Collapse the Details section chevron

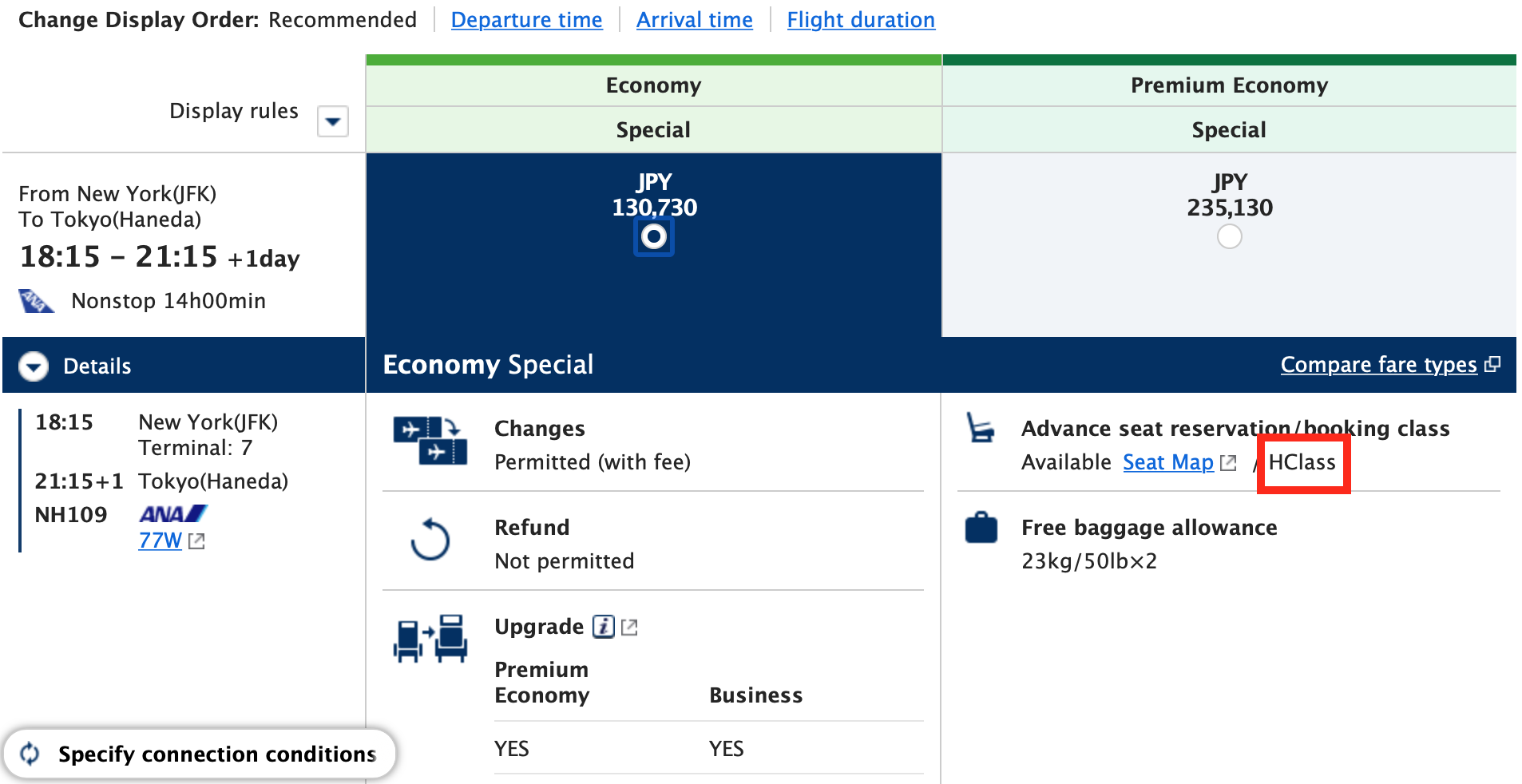tap(33, 366)
